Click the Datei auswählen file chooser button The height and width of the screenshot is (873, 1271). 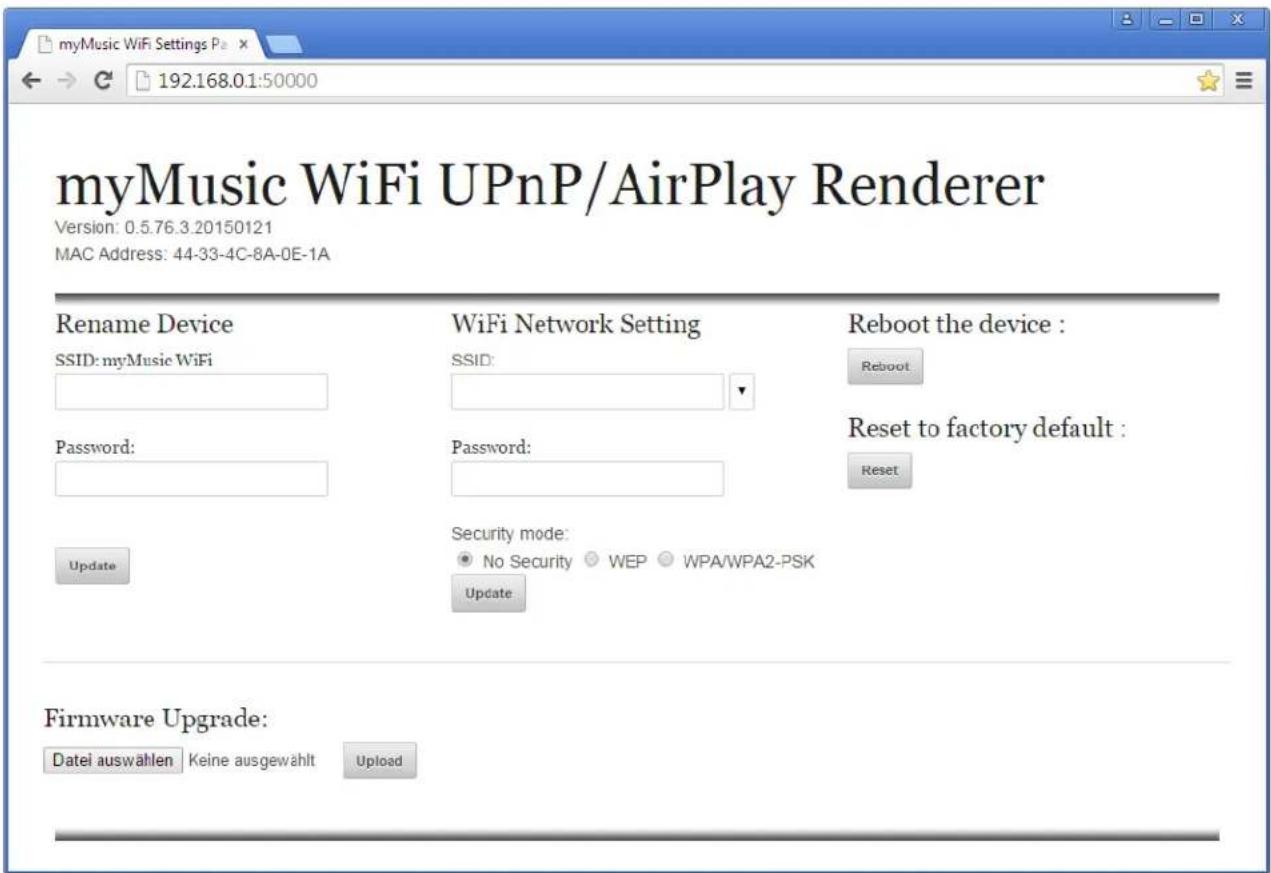point(113,760)
